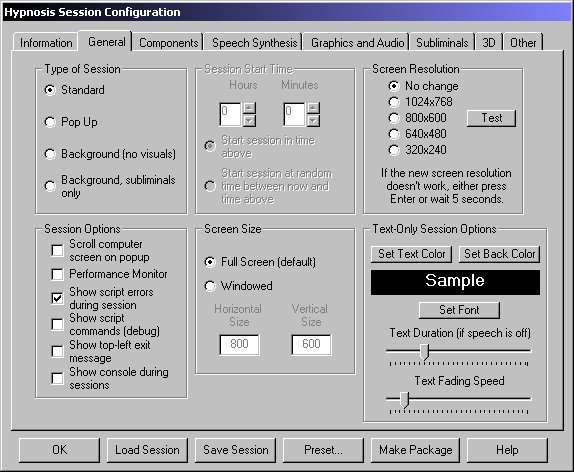Click the Text Fading Speed slider thumb
This screenshot has height=472, width=574.
pos(404,399)
